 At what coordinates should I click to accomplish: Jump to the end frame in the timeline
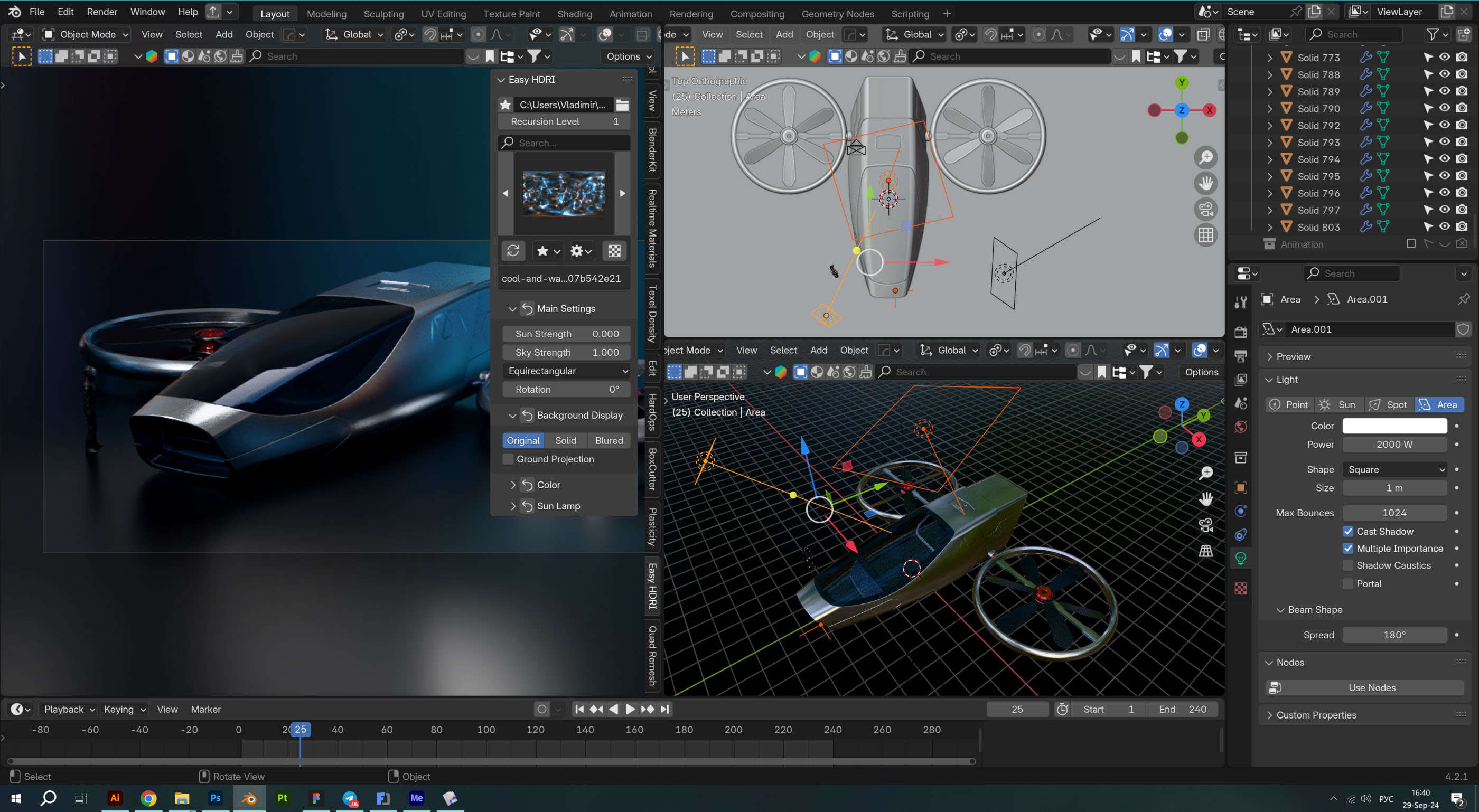[665, 709]
